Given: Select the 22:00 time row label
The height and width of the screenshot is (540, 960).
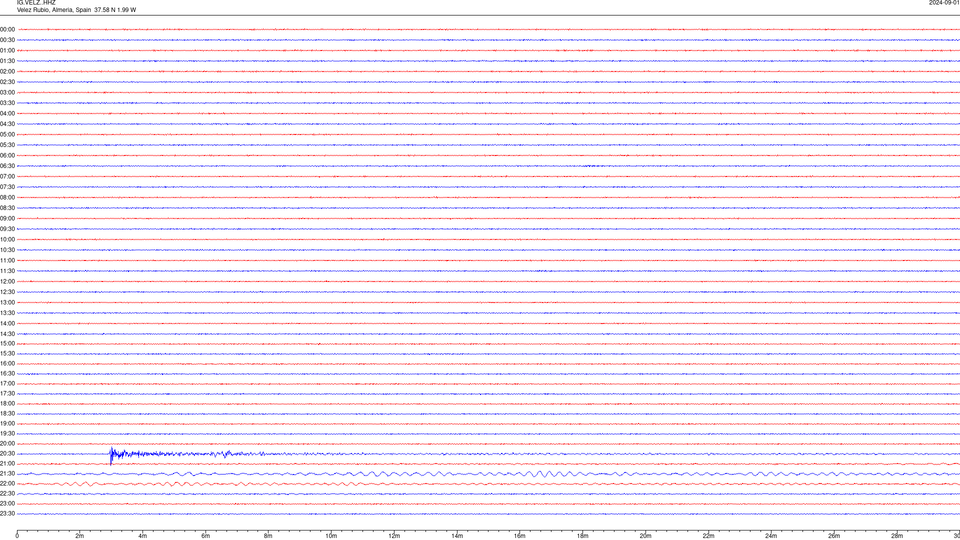Looking at the screenshot, I should pyautogui.click(x=7, y=484).
